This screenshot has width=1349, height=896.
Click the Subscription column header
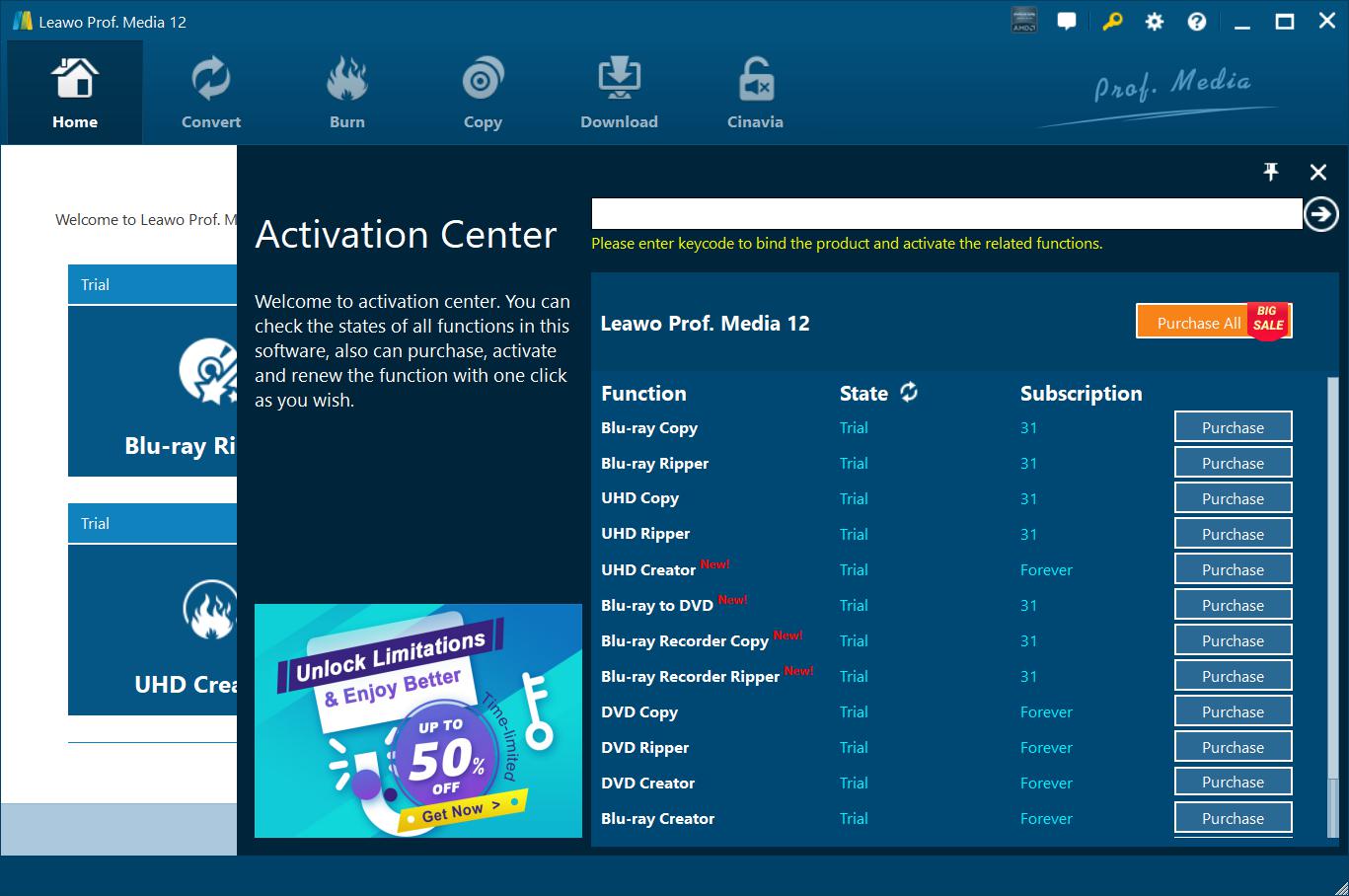point(1081,394)
